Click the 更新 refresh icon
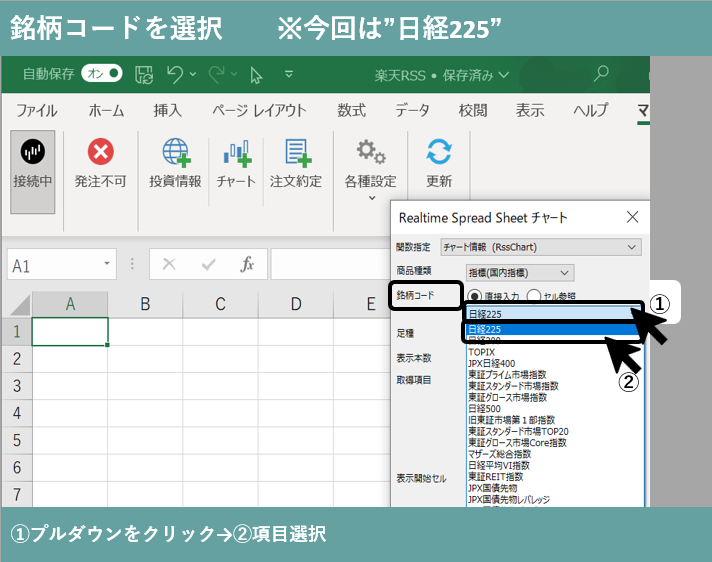Screen dimensions: 712x562 point(438,153)
